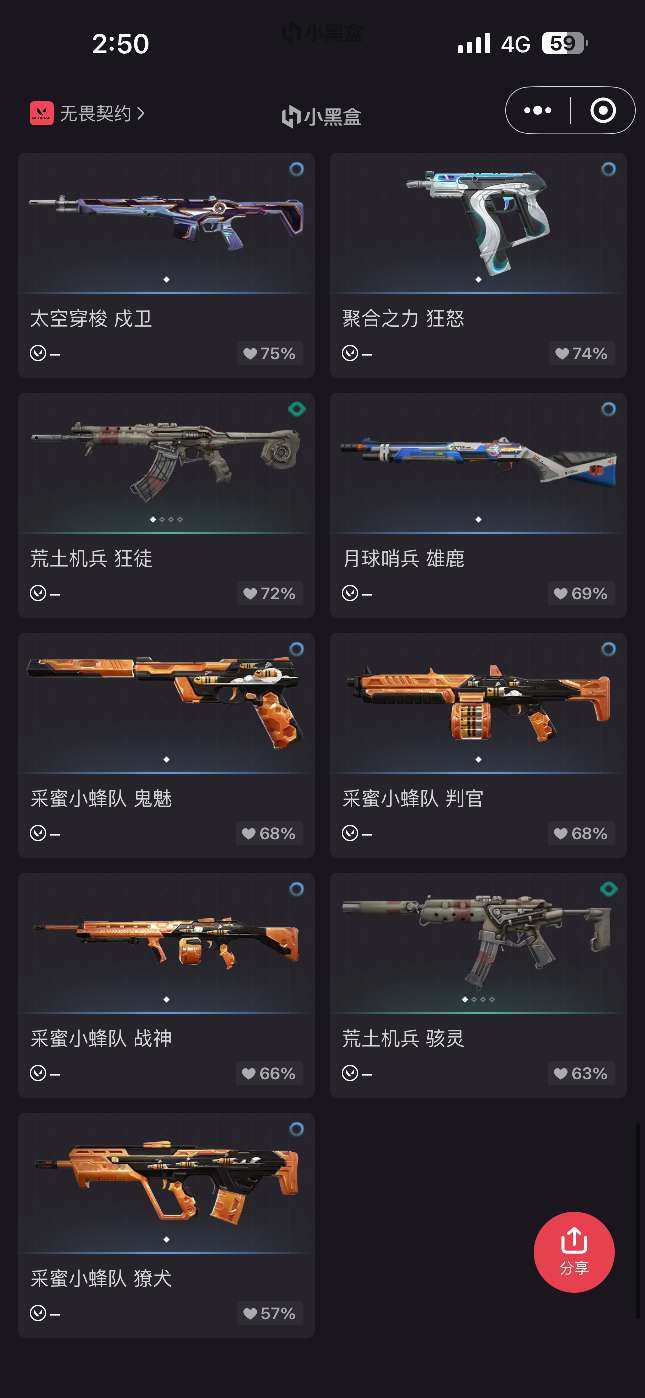Click the 无畏契约 red game logo icon
The width and height of the screenshot is (645, 1398).
pos(41,113)
